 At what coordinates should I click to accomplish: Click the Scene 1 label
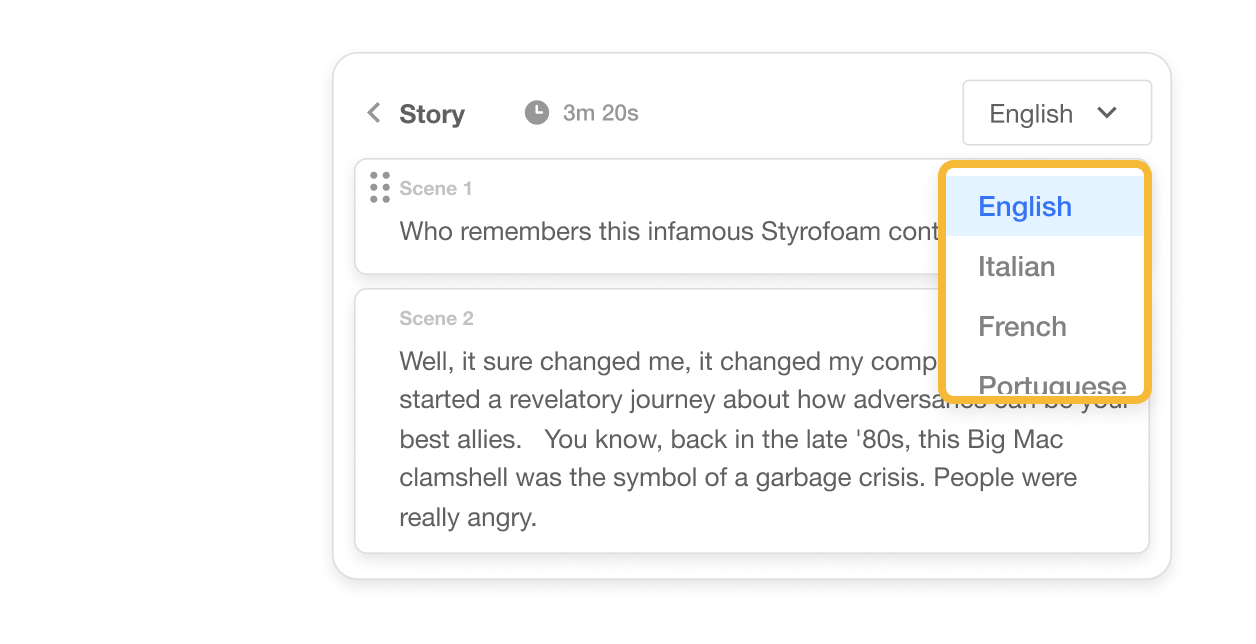click(x=436, y=188)
